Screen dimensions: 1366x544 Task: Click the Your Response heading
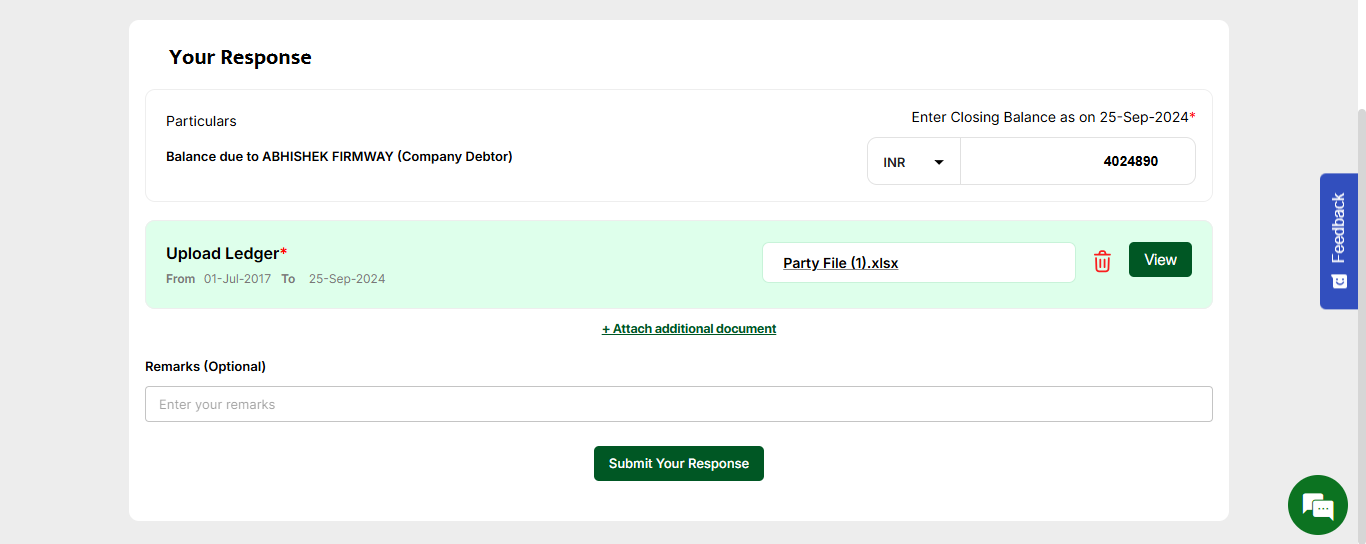[240, 58]
